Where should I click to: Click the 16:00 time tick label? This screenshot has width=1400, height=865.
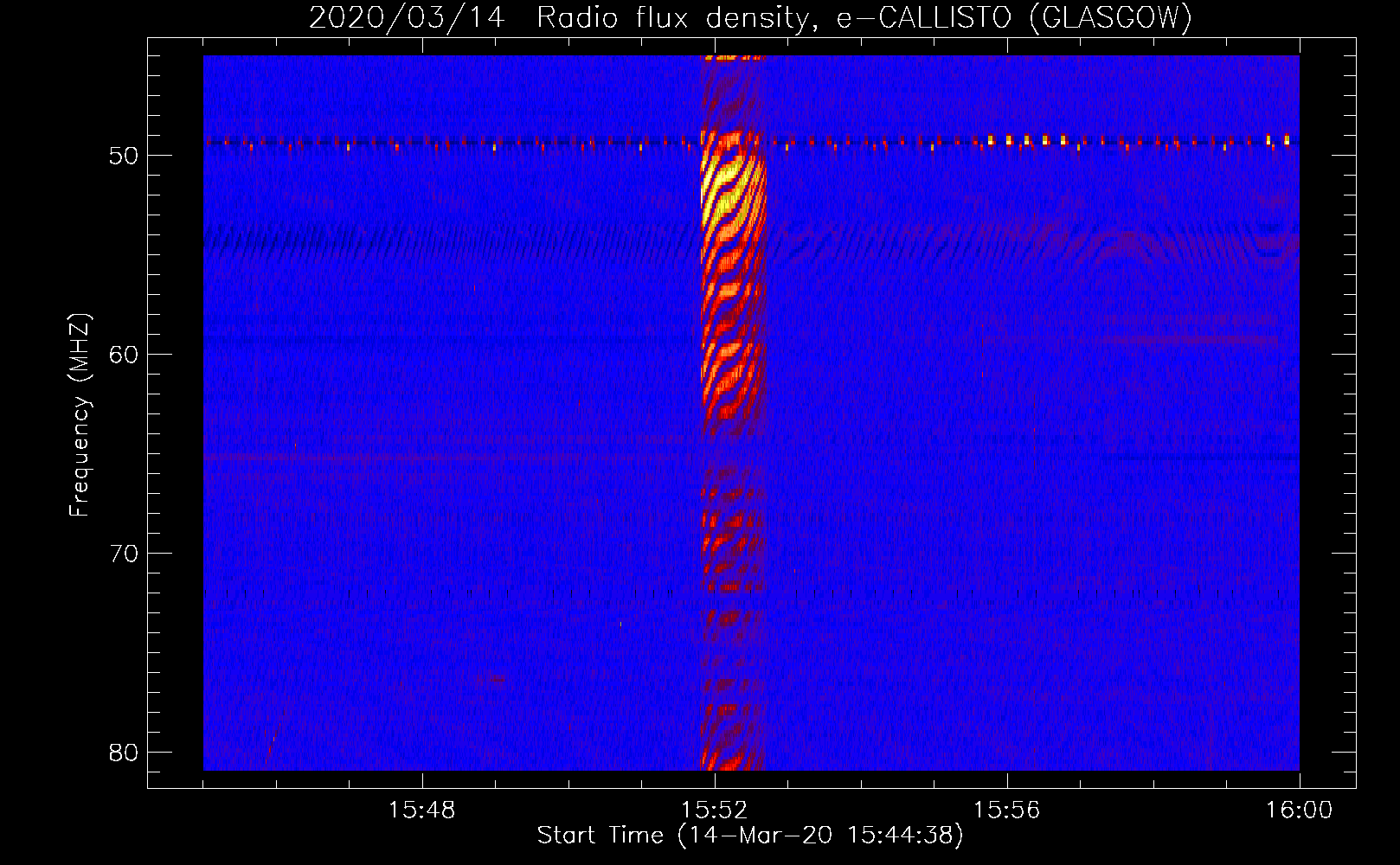(1299, 811)
